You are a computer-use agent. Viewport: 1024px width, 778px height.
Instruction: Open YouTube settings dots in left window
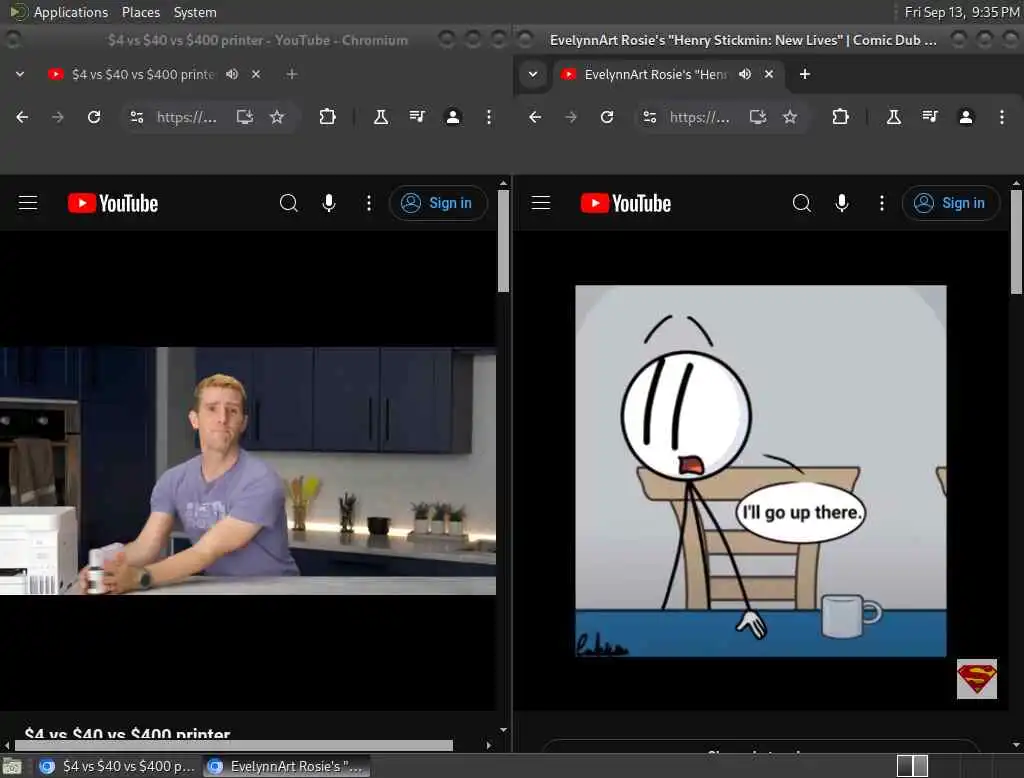click(x=369, y=203)
